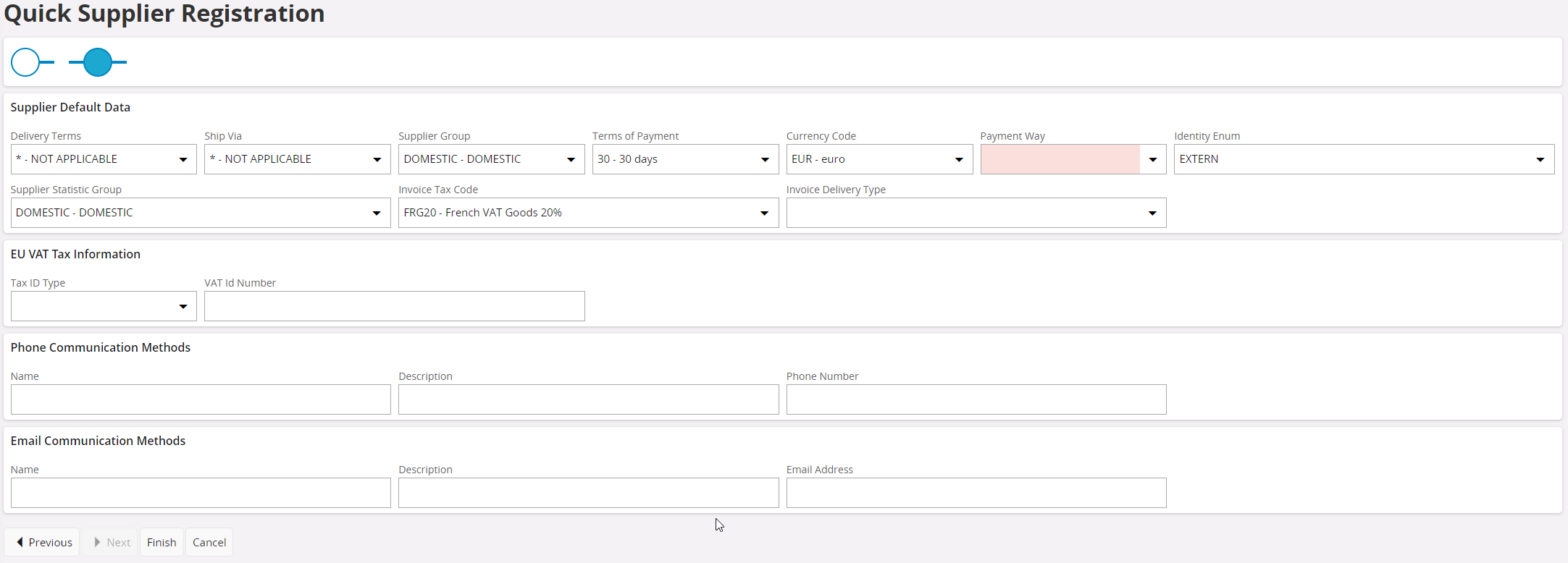Focus the Phone Number input field
The image size is (1568, 563).
pyautogui.click(x=976, y=399)
